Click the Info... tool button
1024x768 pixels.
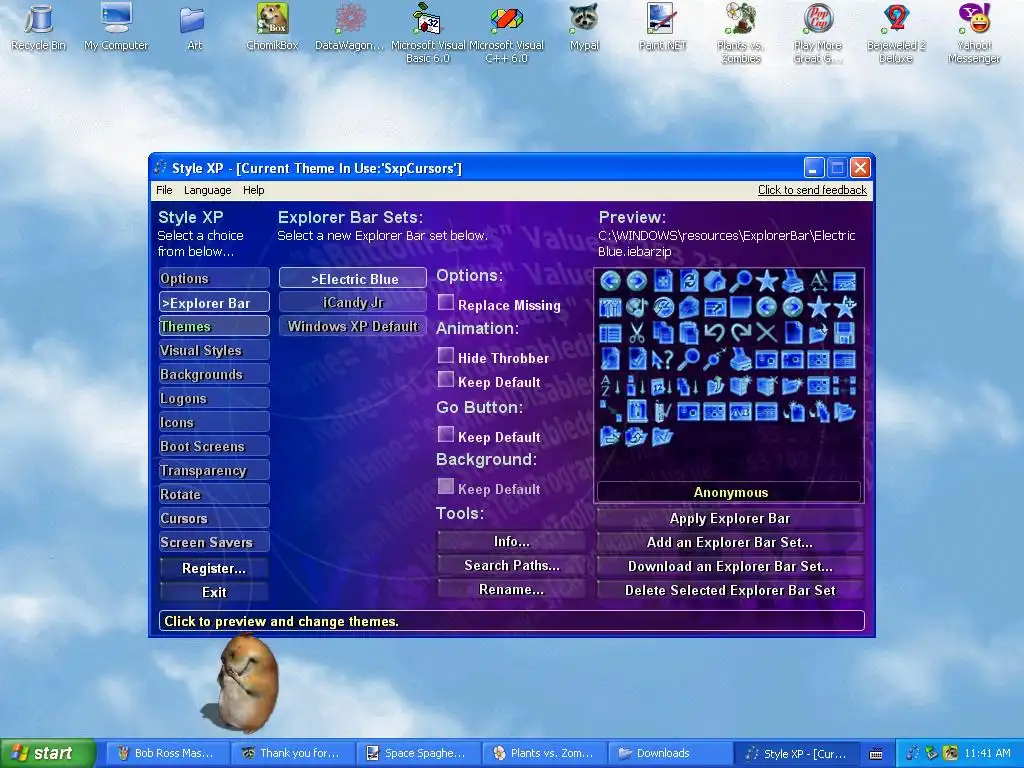511,541
